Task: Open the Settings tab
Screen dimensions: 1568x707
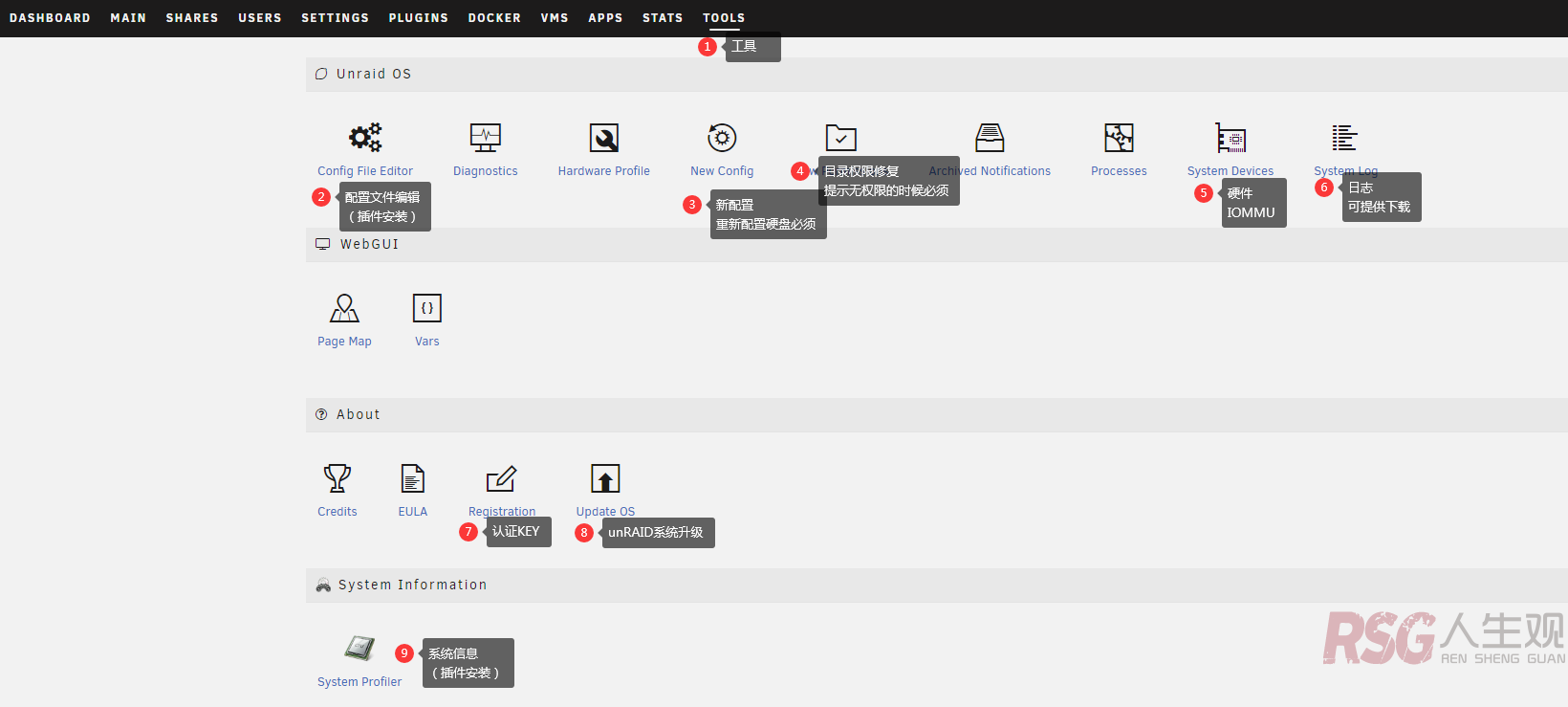Action: coord(335,18)
